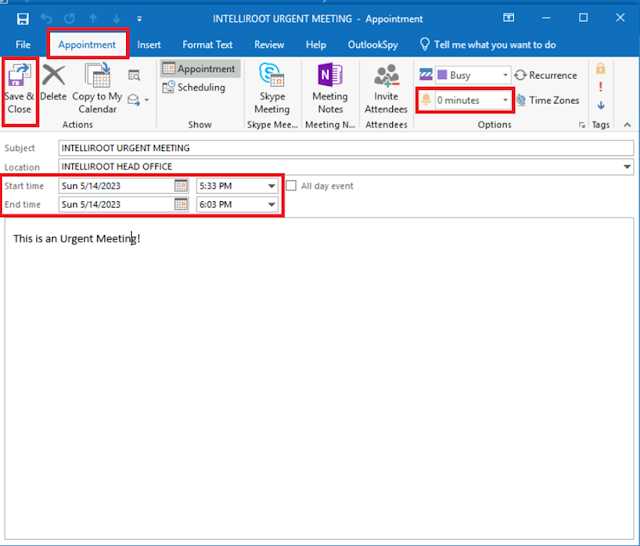Add a Skype Meeting
Image resolution: width=640 pixels, height=546 pixels.
coord(272,89)
